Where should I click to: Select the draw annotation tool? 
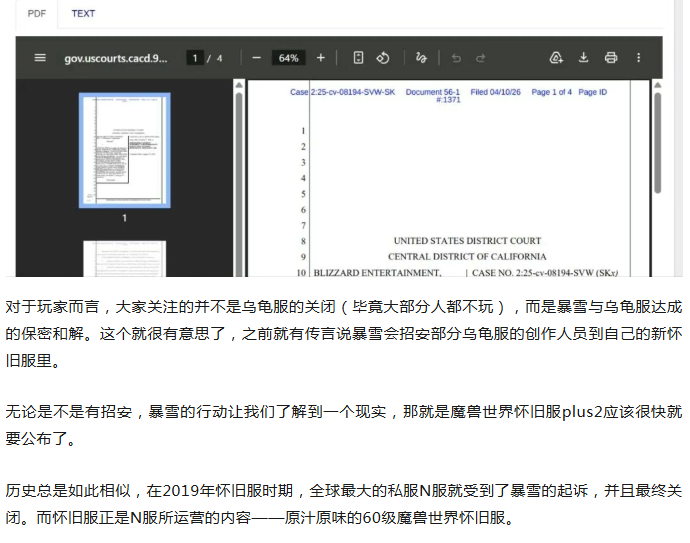pyautogui.click(x=421, y=58)
